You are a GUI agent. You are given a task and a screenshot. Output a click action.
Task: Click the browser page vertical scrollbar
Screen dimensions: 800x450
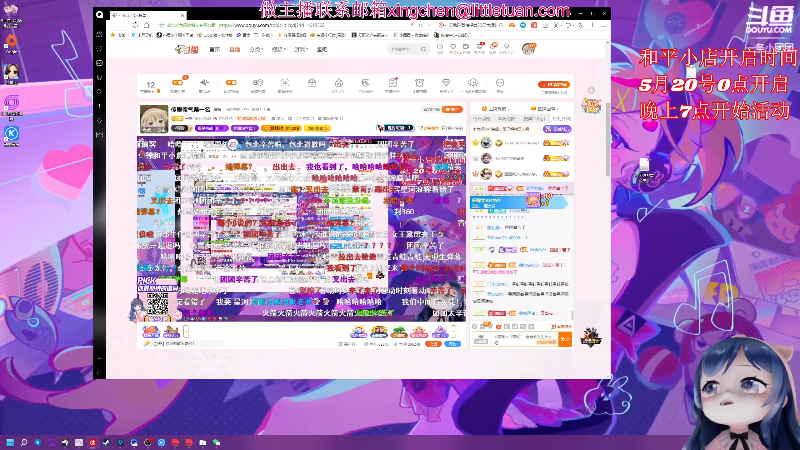click(x=608, y=140)
